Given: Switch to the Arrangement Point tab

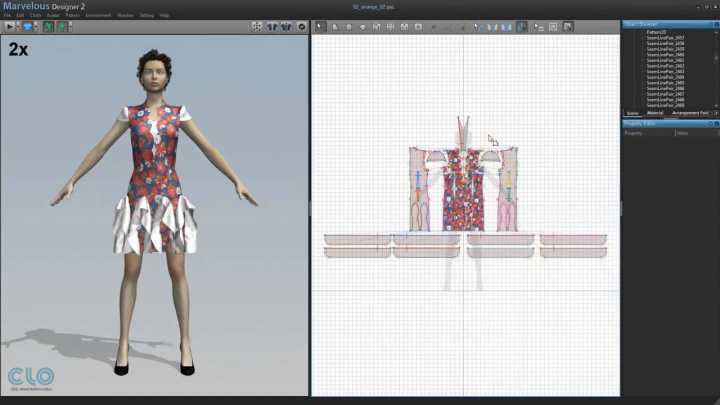Looking at the screenshot, I should tap(690, 113).
